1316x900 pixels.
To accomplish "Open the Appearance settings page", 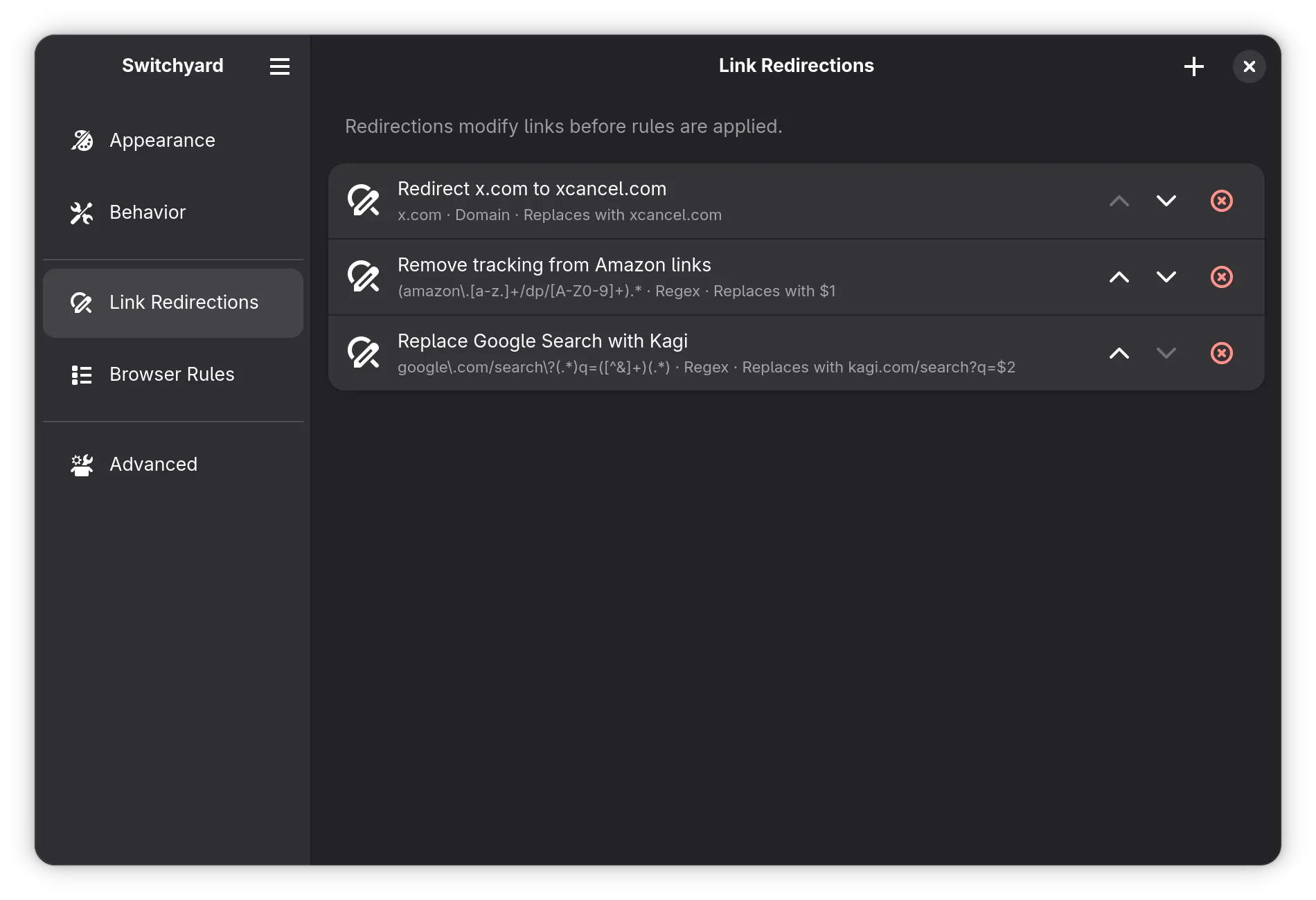I will tap(173, 141).
